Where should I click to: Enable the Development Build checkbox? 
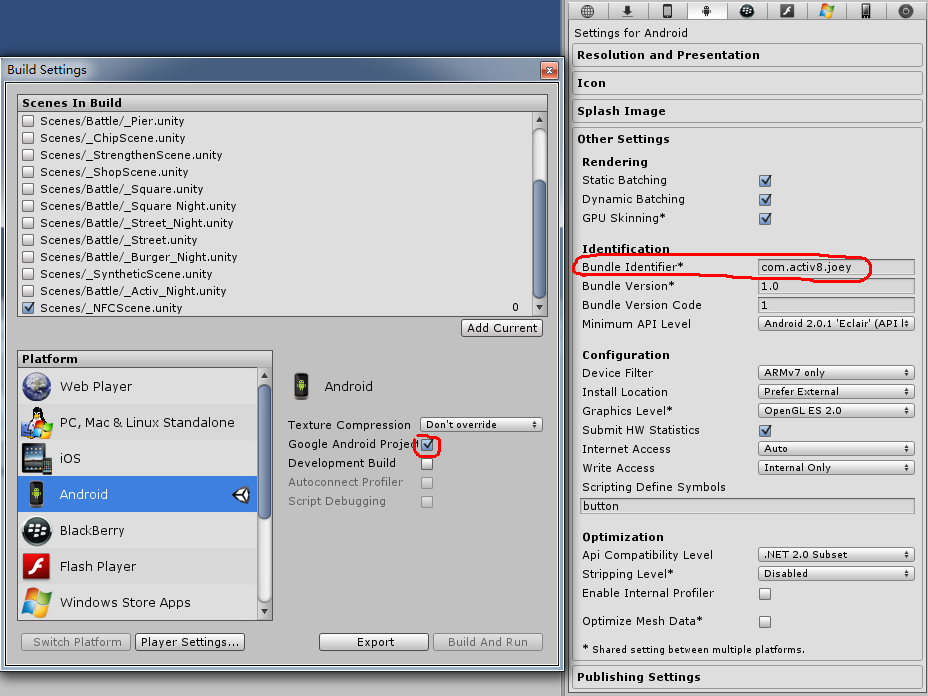pos(427,463)
